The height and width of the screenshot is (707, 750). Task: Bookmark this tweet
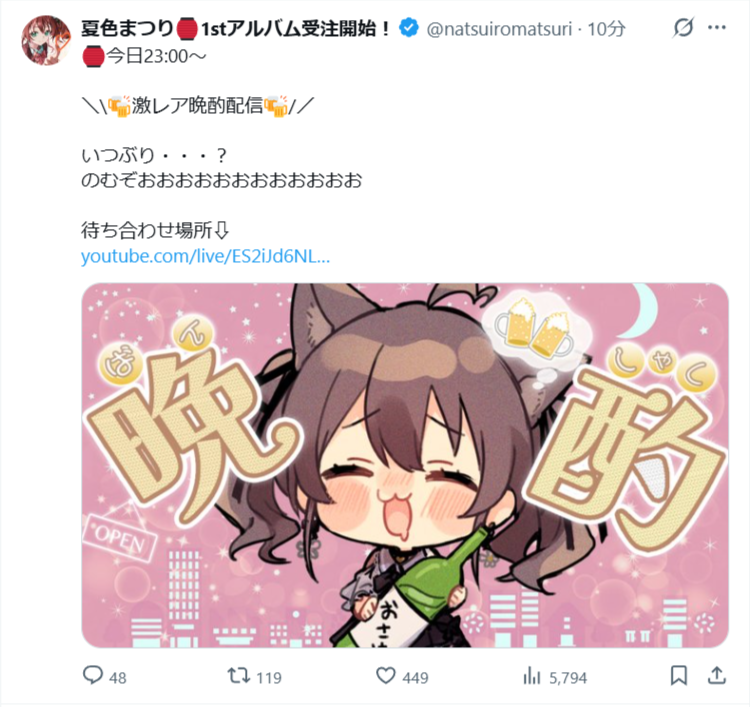click(x=679, y=675)
